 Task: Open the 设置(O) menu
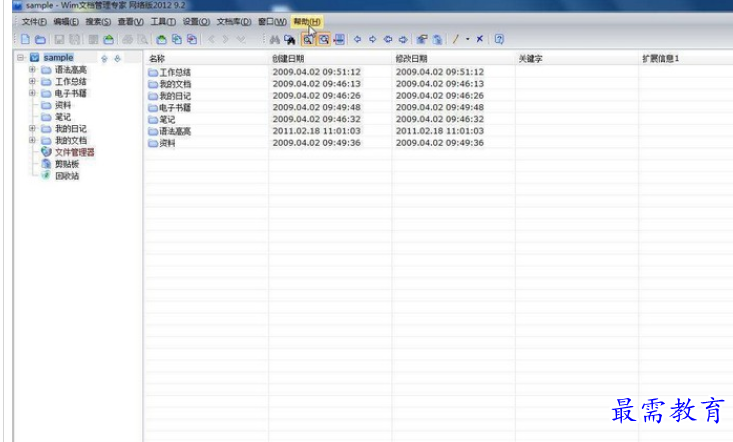click(196, 22)
